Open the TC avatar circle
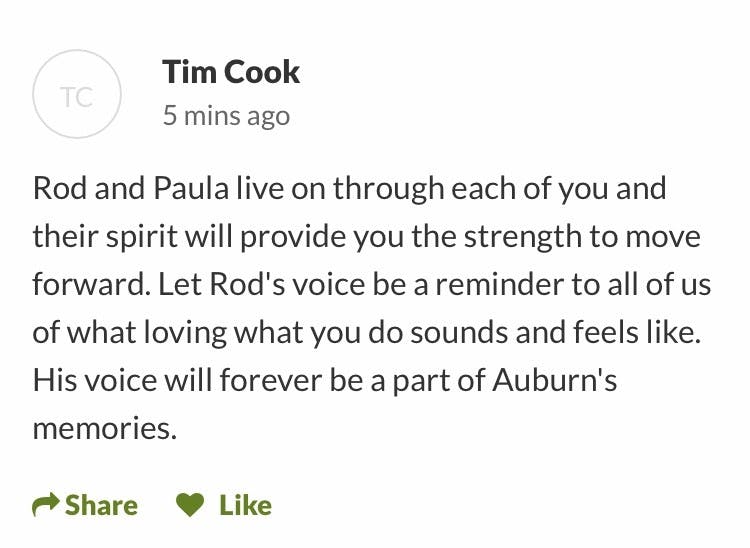 click(77, 96)
